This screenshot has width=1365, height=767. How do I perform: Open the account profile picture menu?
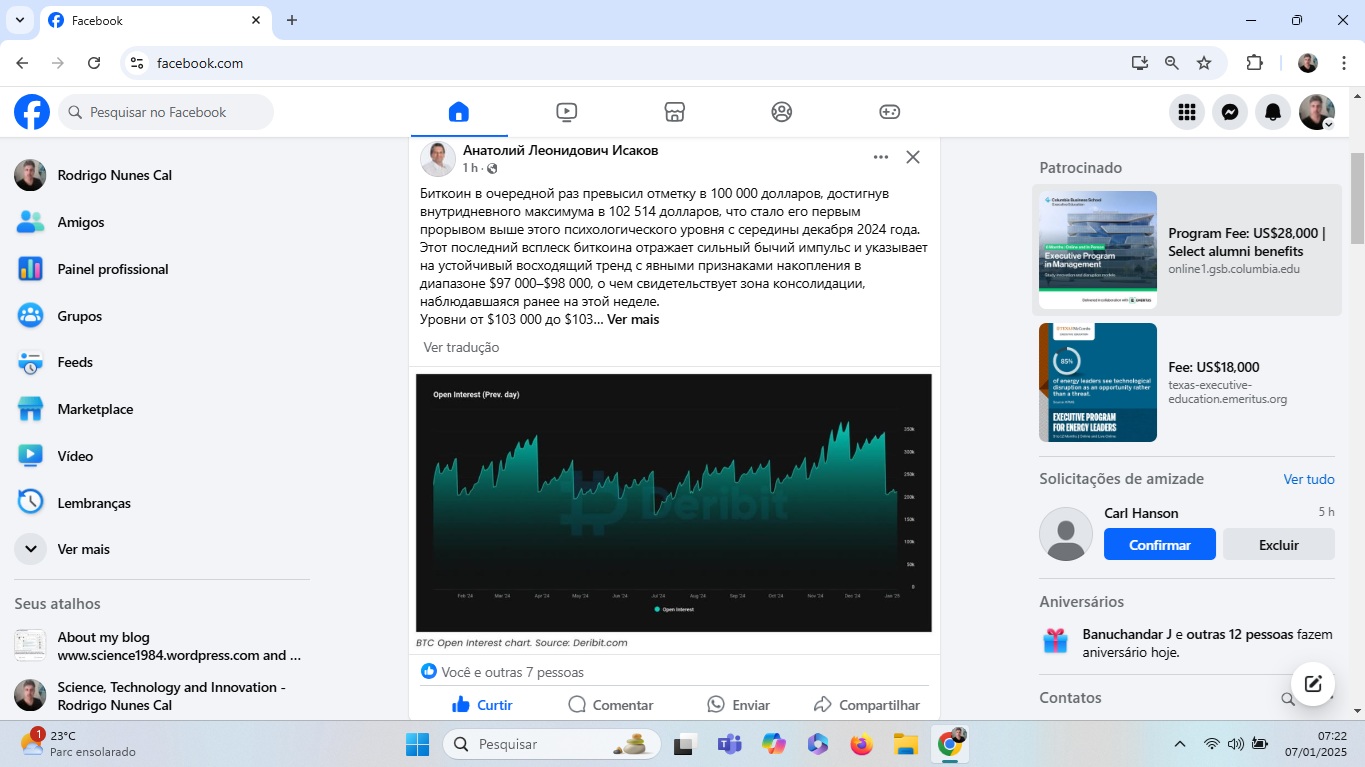pyautogui.click(x=1317, y=112)
